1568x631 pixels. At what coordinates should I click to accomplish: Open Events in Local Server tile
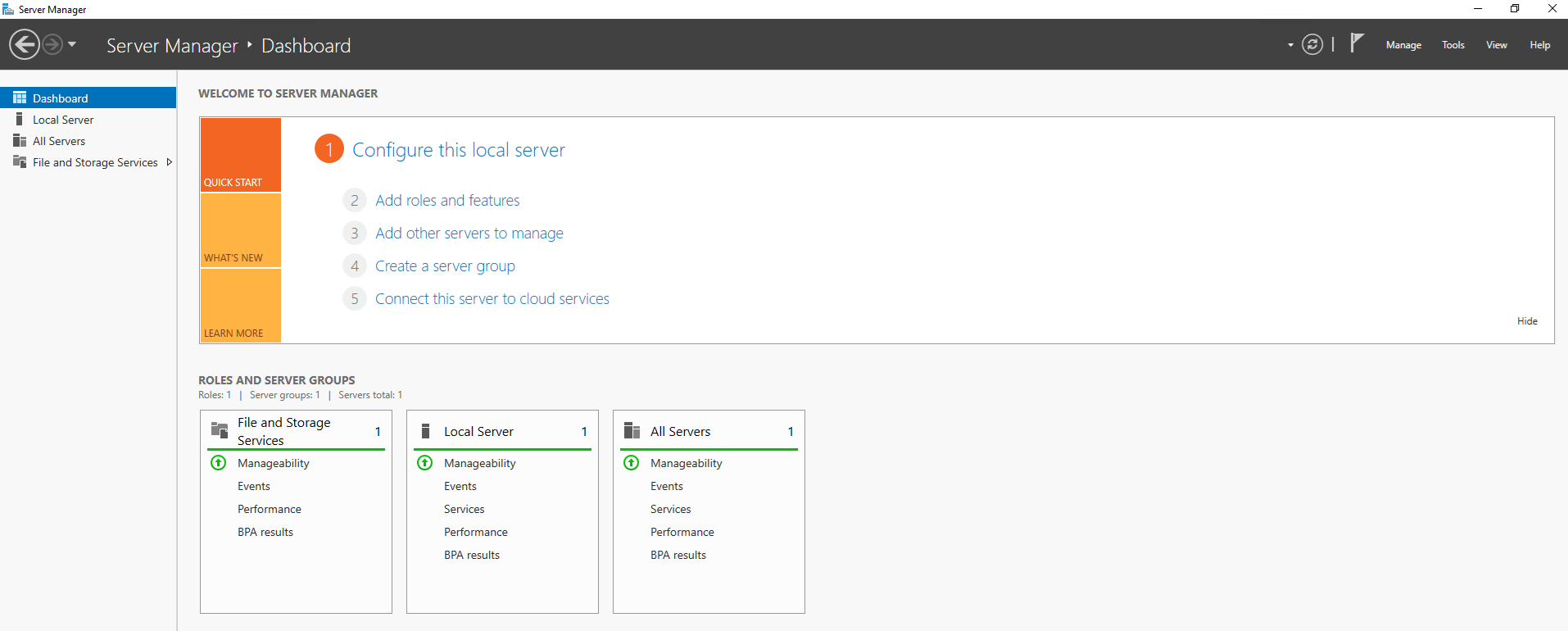[460, 486]
